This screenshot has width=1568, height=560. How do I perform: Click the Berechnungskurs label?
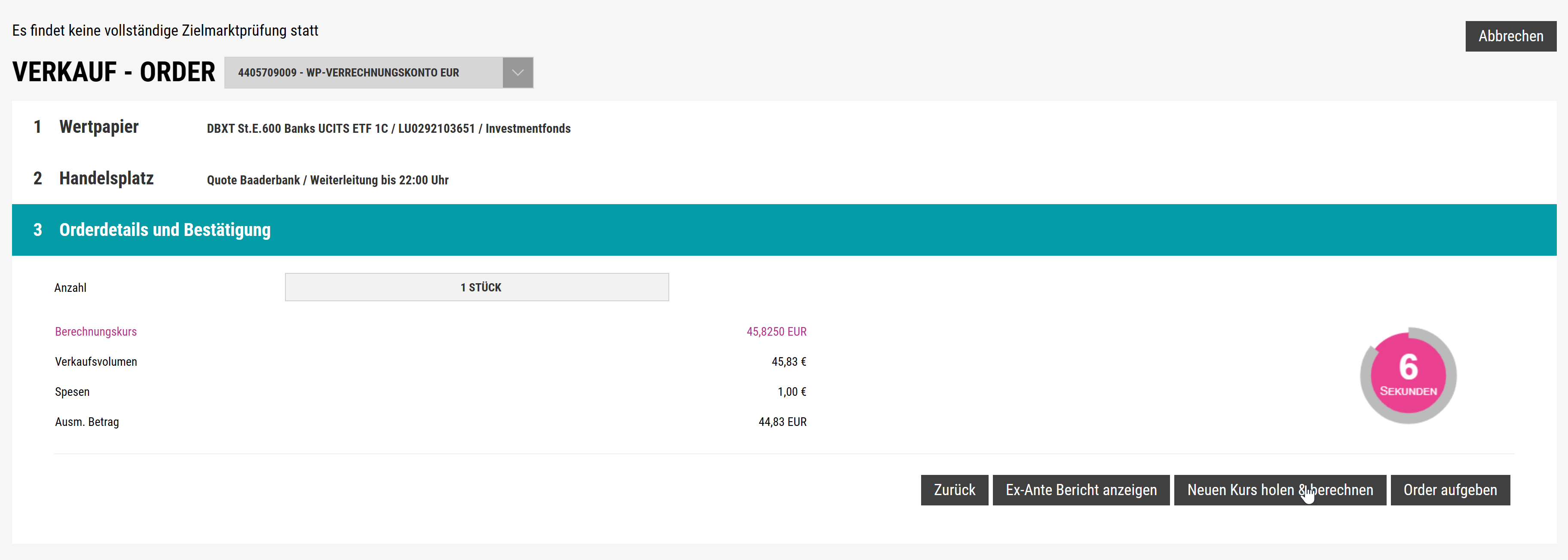(95, 332)
